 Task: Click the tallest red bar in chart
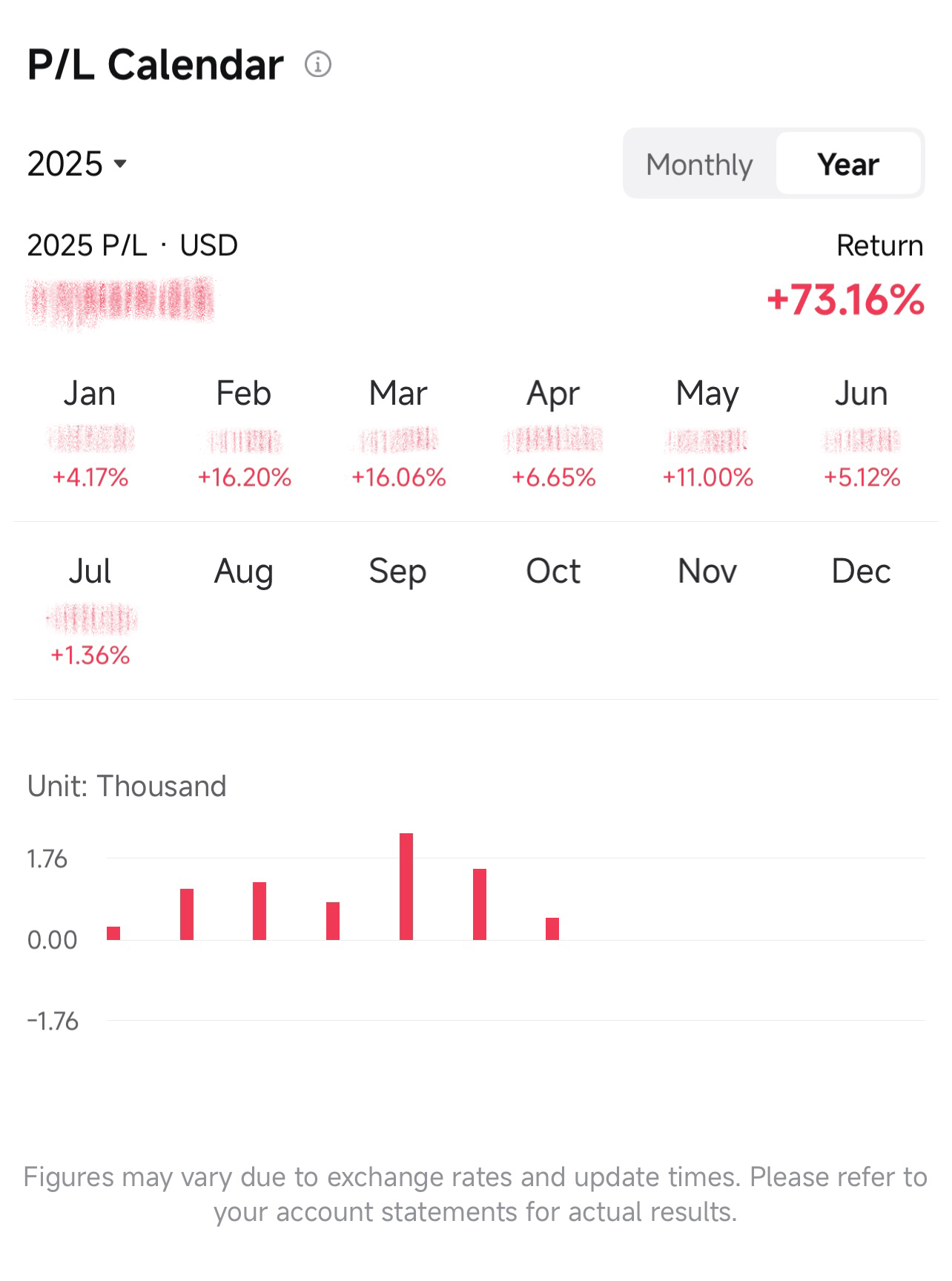pyautogui.click(x=406, y=887)
